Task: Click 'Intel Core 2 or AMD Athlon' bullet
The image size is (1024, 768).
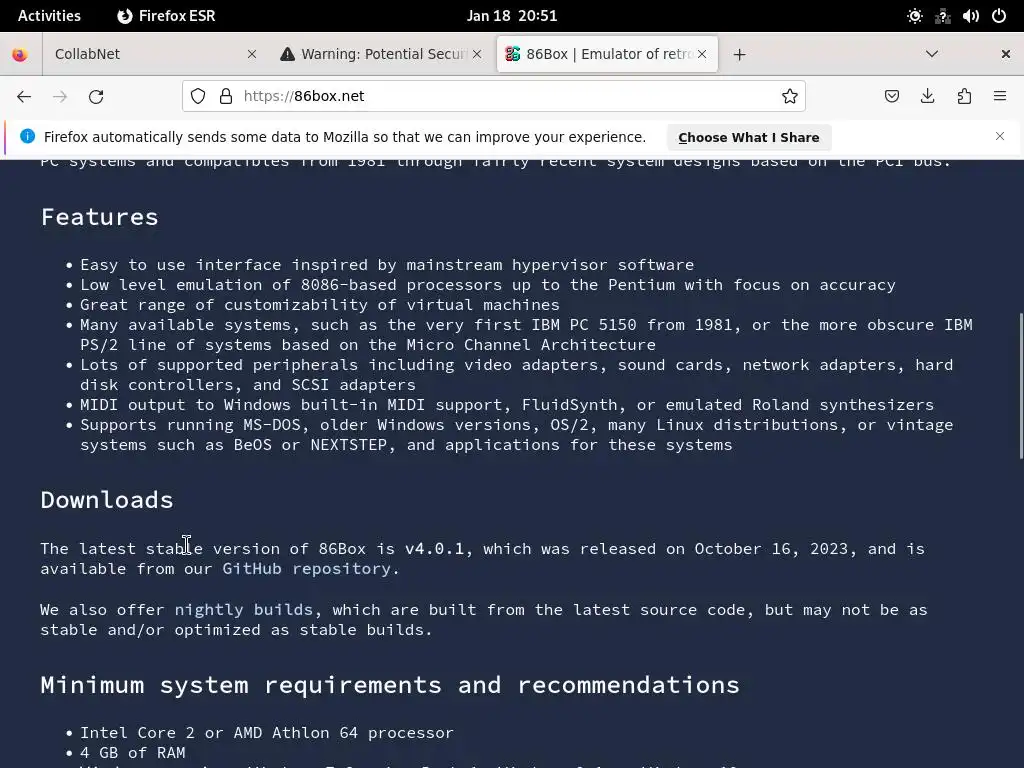Action: point(266,733)
